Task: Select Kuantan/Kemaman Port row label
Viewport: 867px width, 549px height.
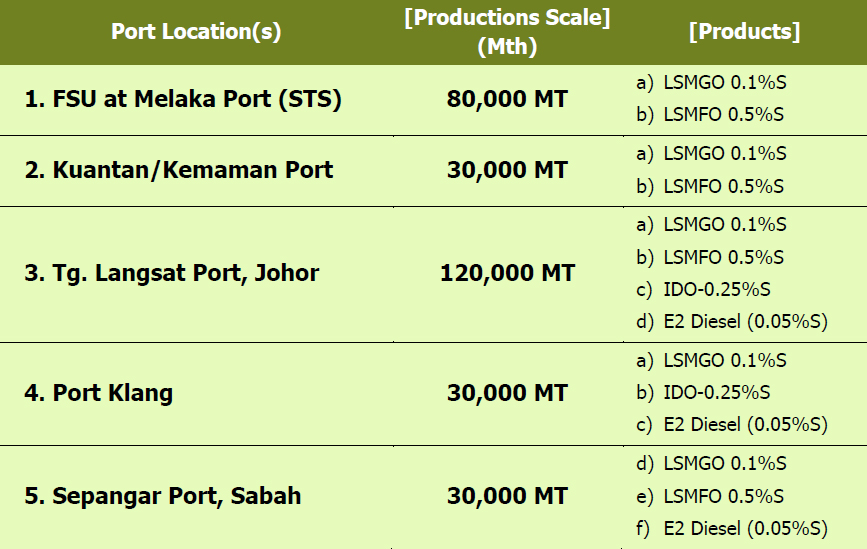Action: pos(179,170)
